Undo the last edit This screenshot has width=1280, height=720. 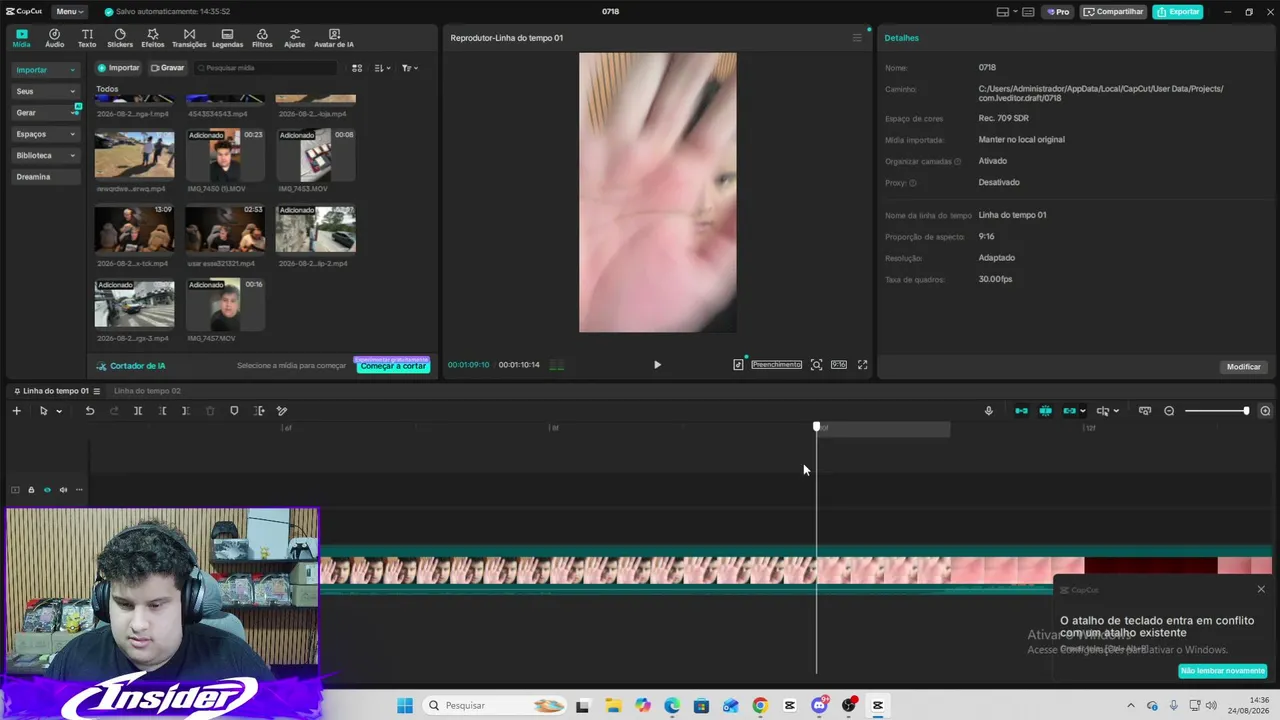[x=89, y=411]
